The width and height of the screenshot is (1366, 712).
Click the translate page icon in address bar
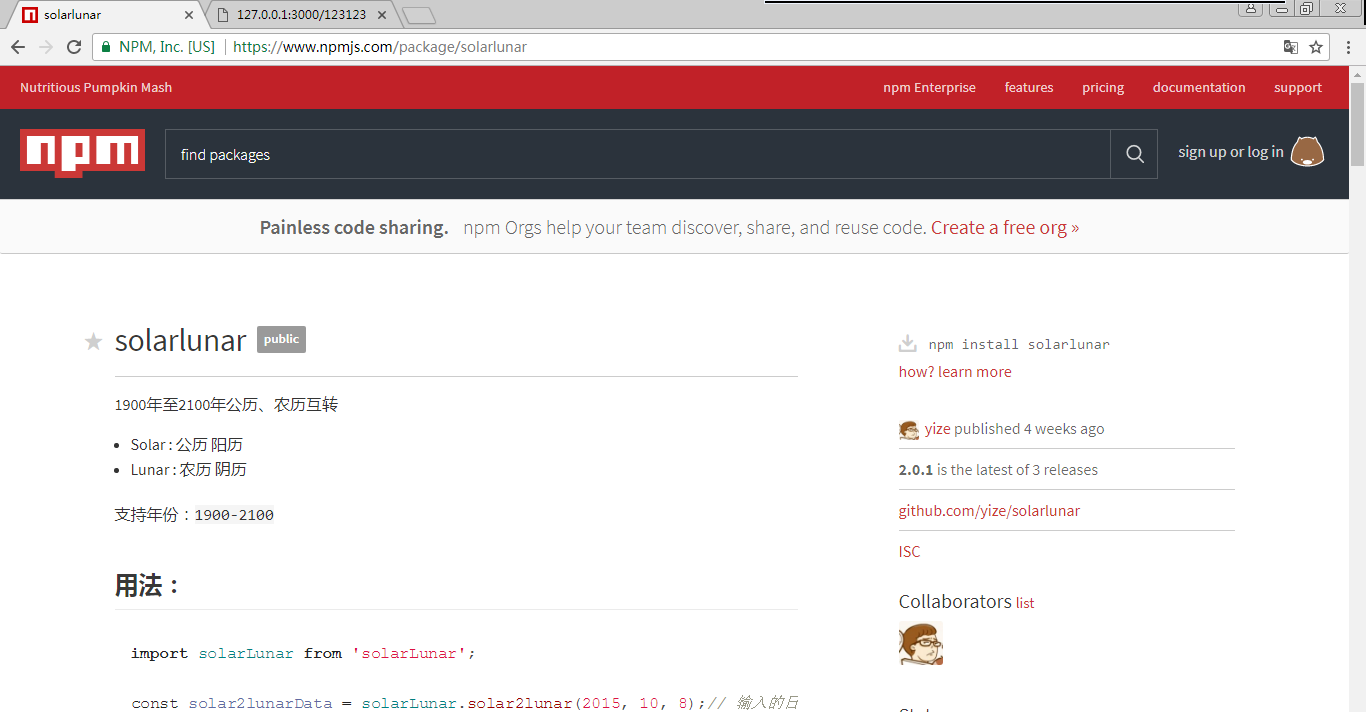click(1291, 47)
